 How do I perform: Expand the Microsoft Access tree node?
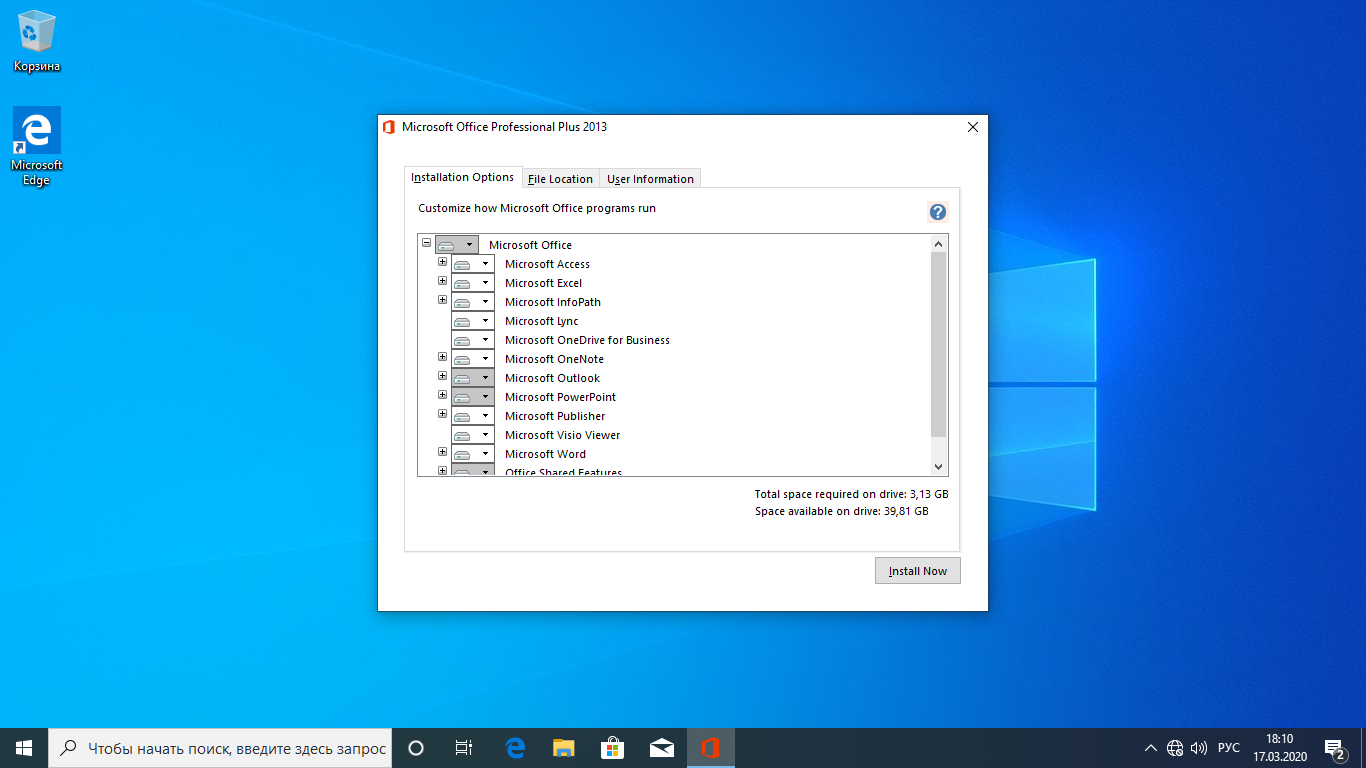pos(443,262)
